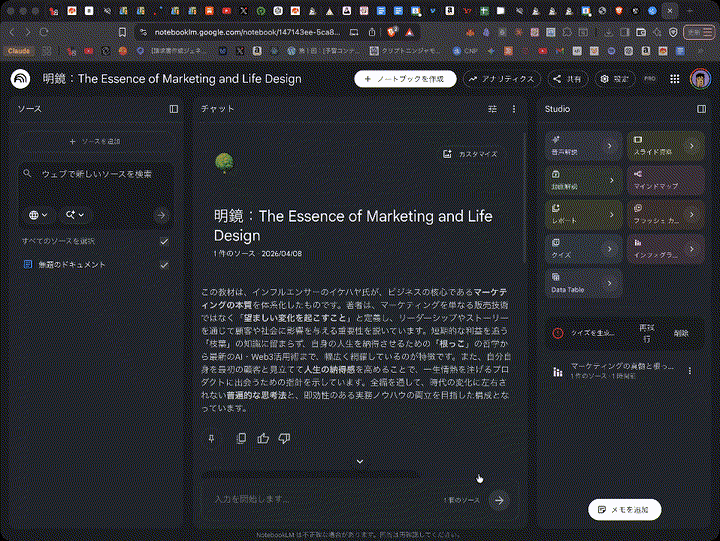This screenshot has height=541, width=720.
Task: Open chat settings sliders icon
Action: click(492, 108)
